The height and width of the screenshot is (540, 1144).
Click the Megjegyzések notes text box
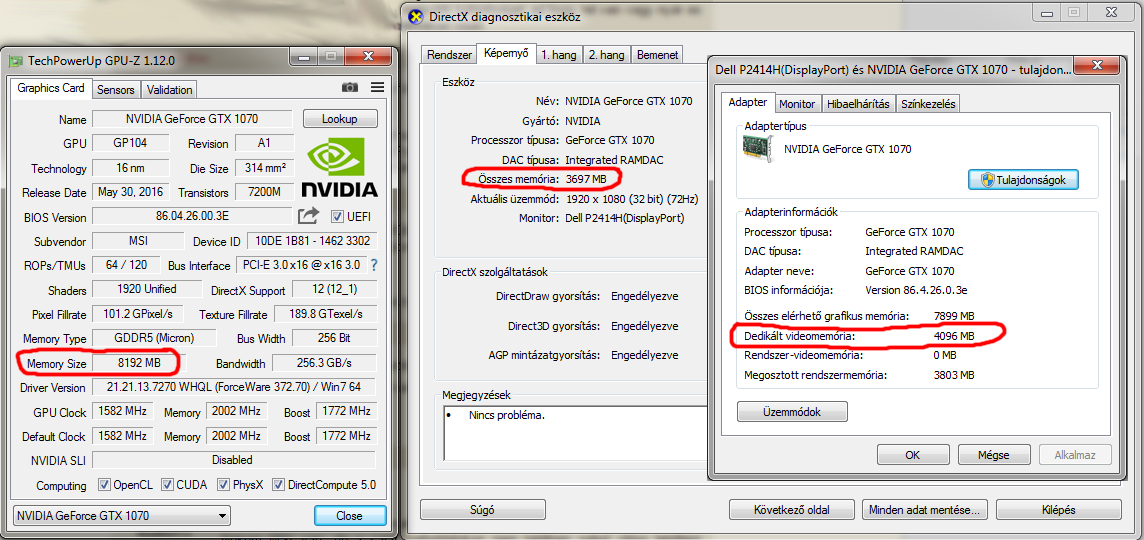click(573, 434)
